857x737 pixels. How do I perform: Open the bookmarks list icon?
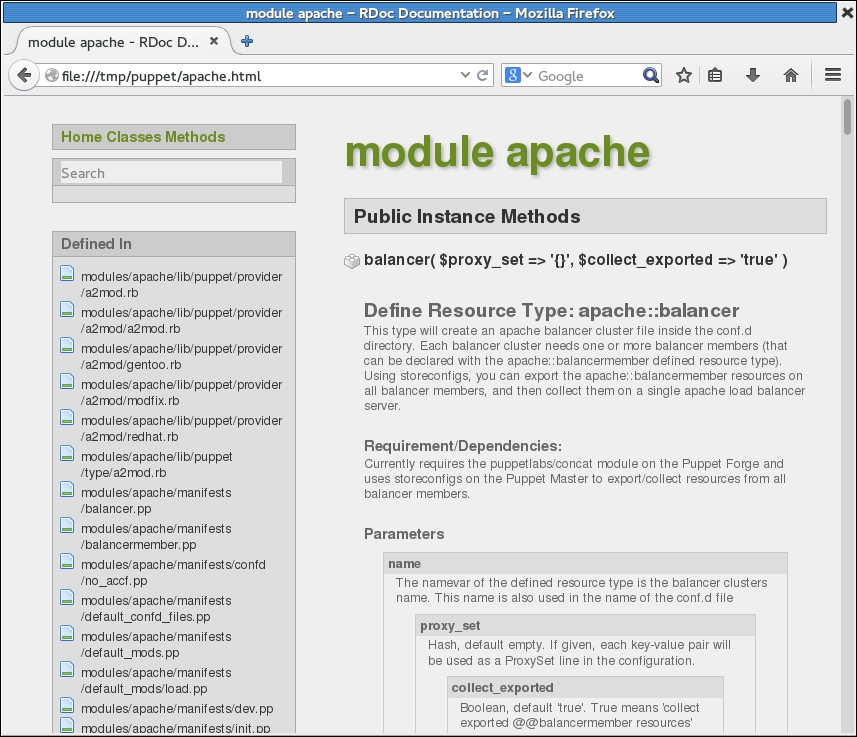(x=716, y=75)
